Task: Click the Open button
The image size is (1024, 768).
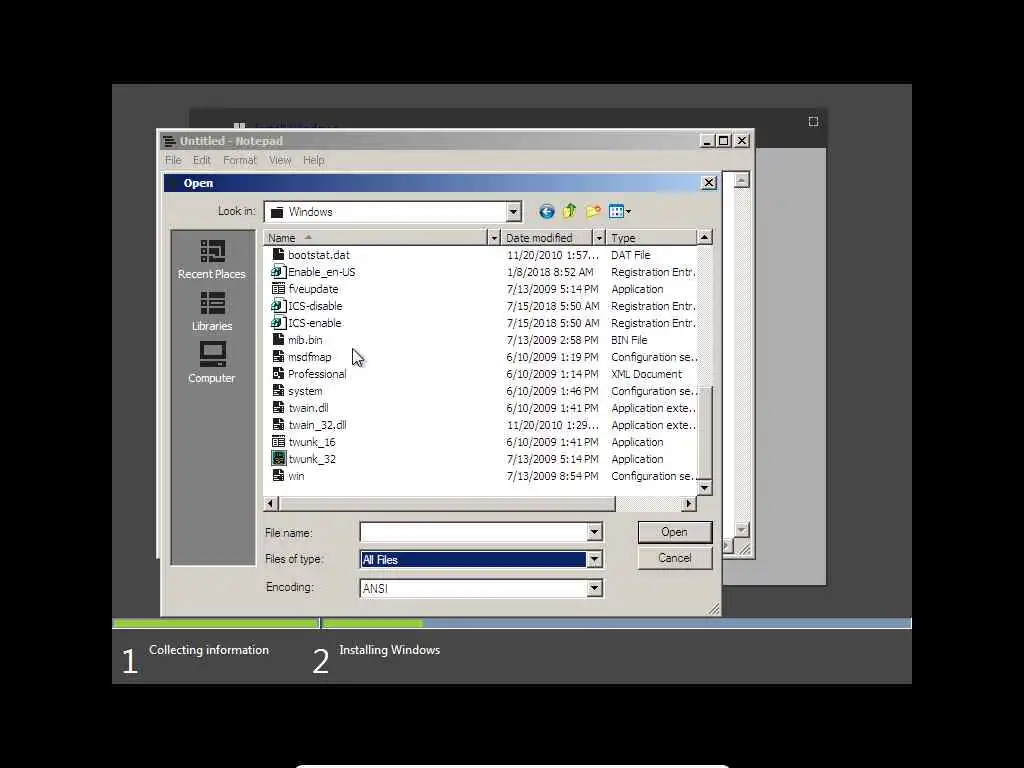Action: click(675, 532)
